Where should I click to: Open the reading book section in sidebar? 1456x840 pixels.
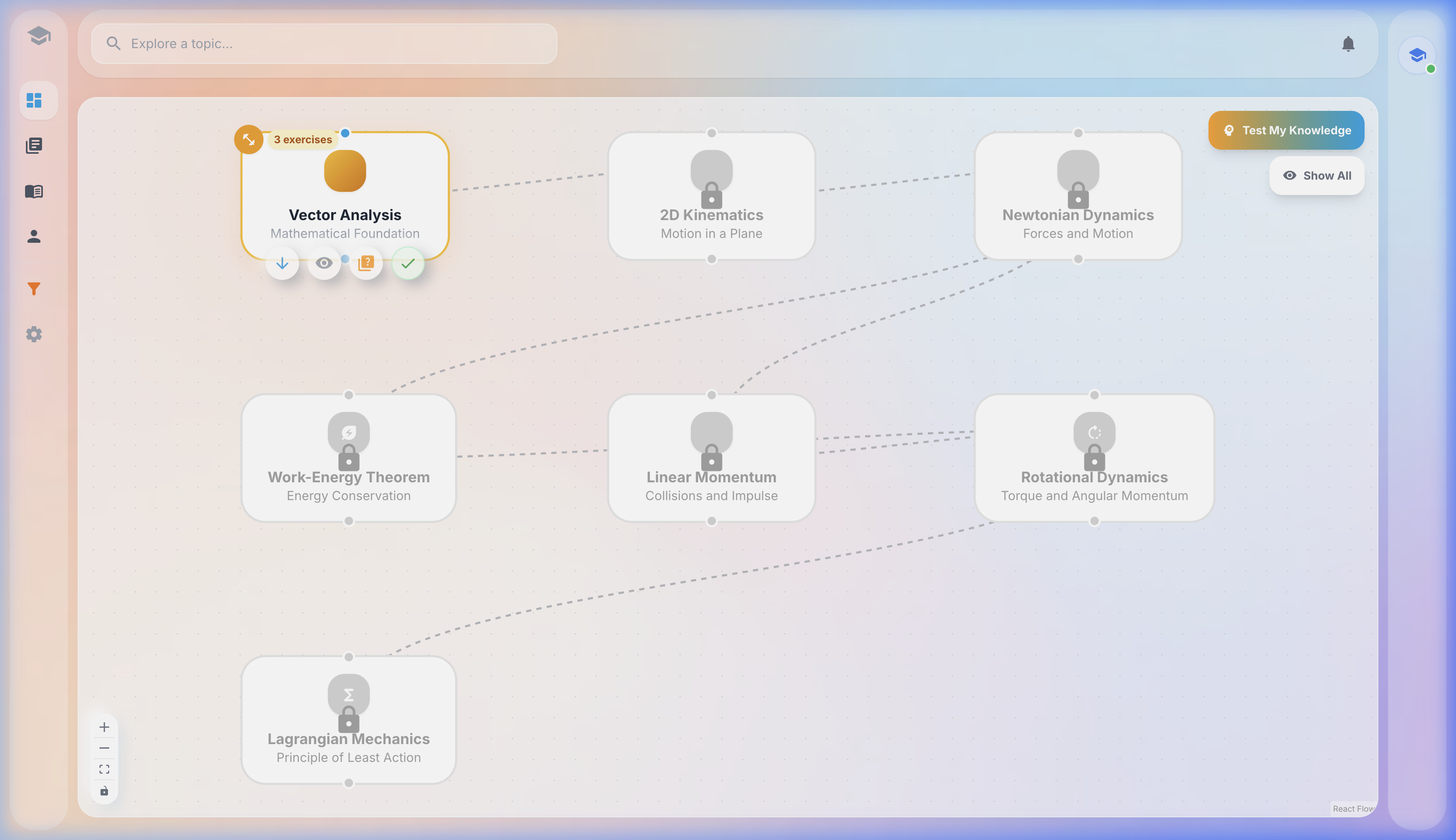tap(35, 191)
